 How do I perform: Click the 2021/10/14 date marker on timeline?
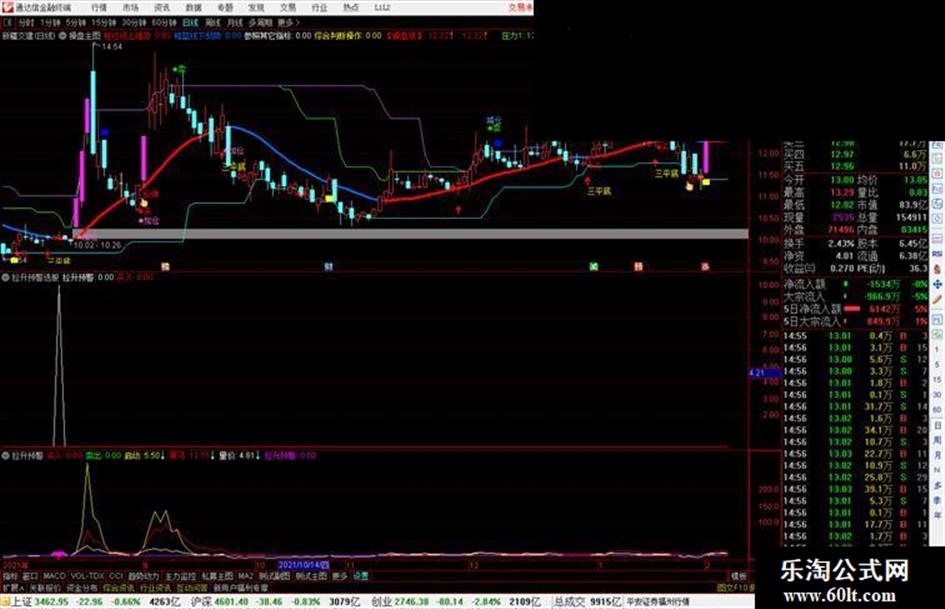(x=304, y=566)
